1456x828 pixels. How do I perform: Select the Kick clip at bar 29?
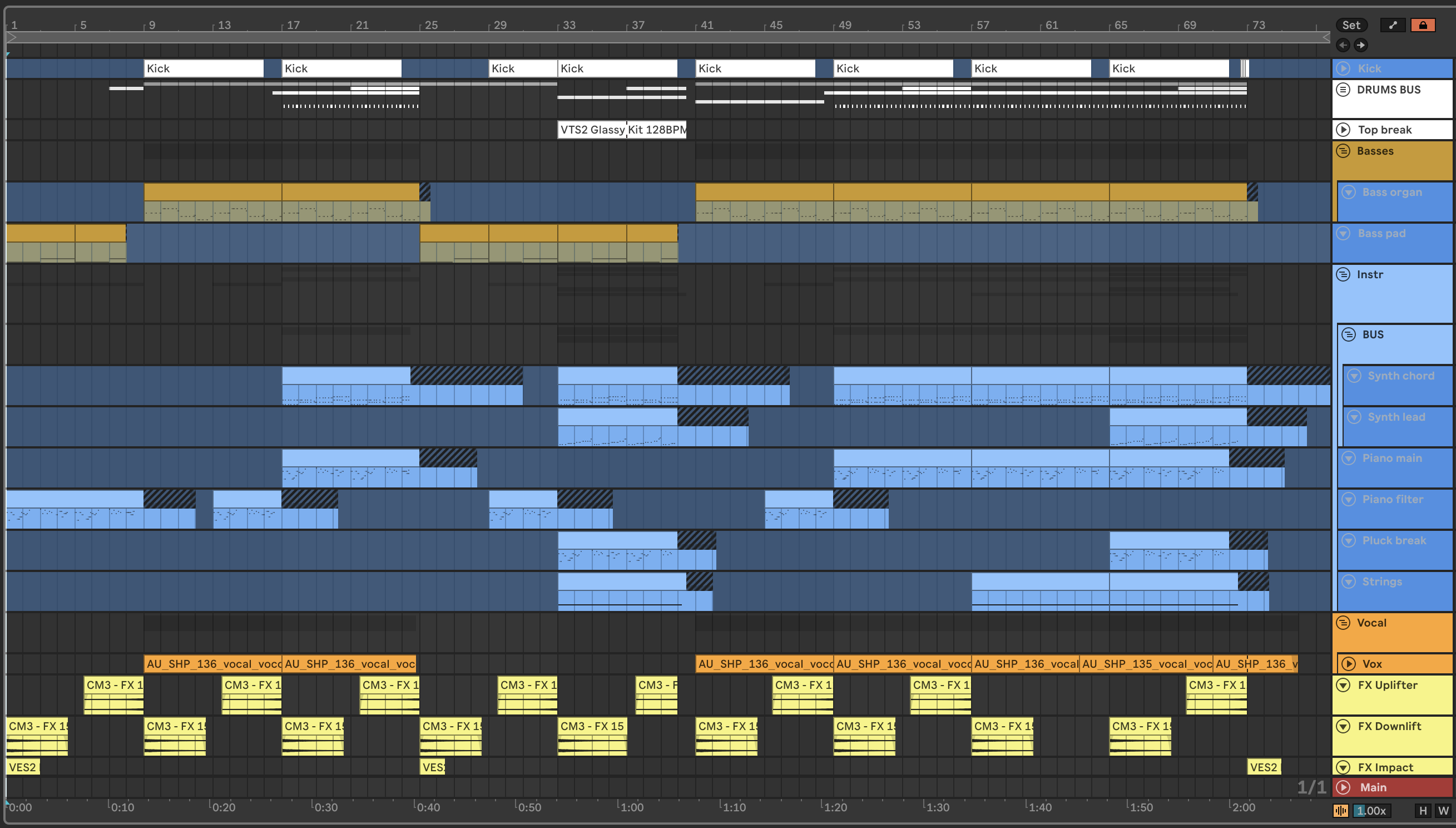[523, 68]
